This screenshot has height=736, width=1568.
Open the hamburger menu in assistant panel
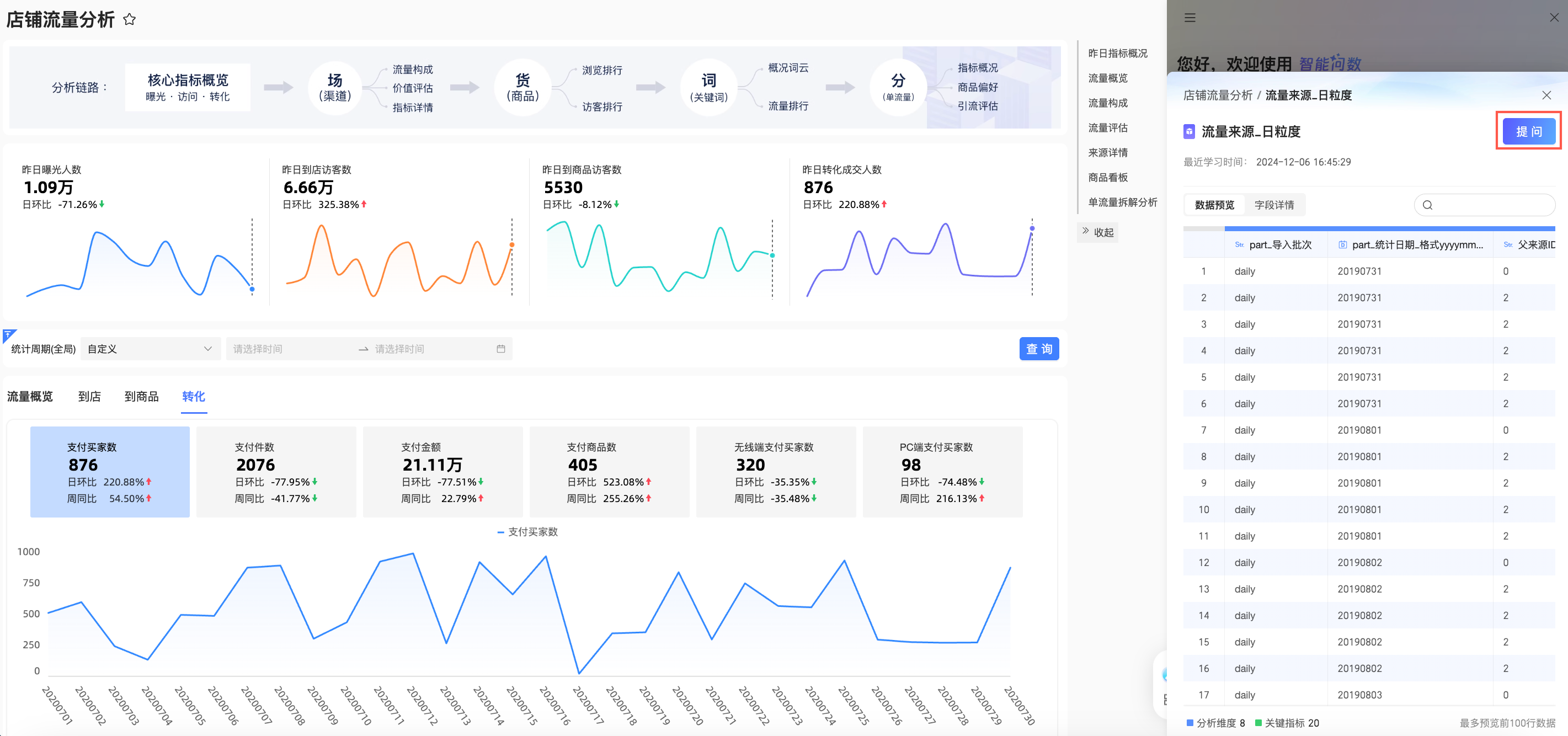pyautogui.click(x=1190, y=18)
